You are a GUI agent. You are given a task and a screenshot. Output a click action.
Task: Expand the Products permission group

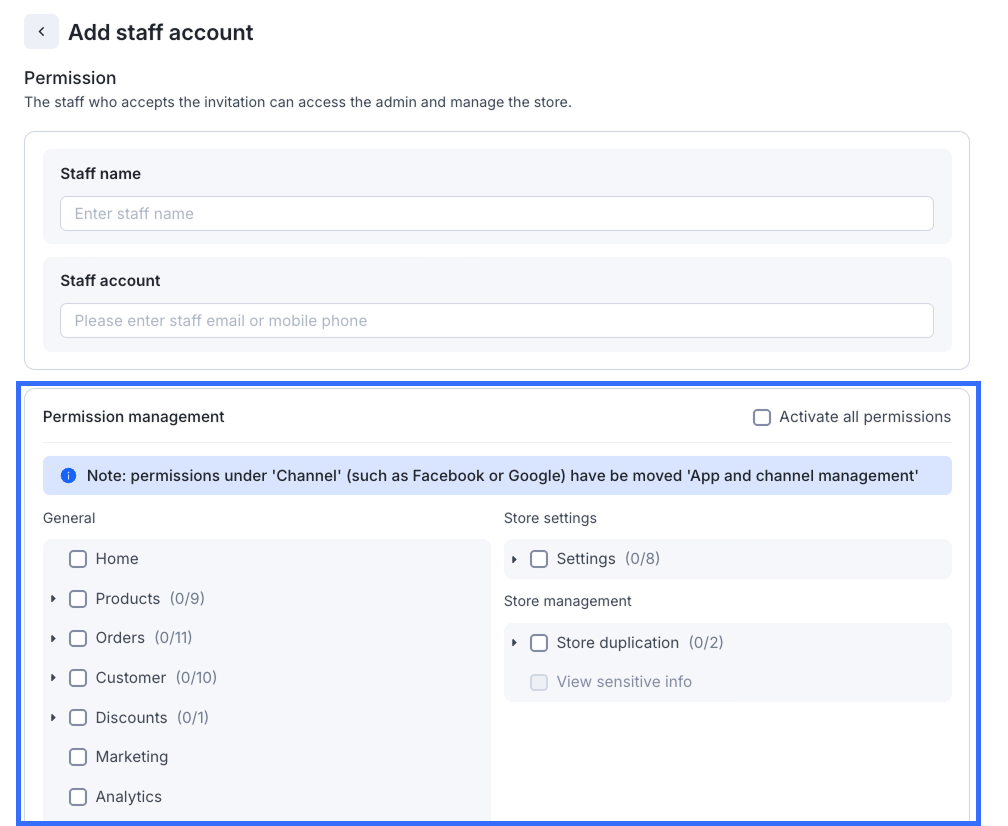53,599
